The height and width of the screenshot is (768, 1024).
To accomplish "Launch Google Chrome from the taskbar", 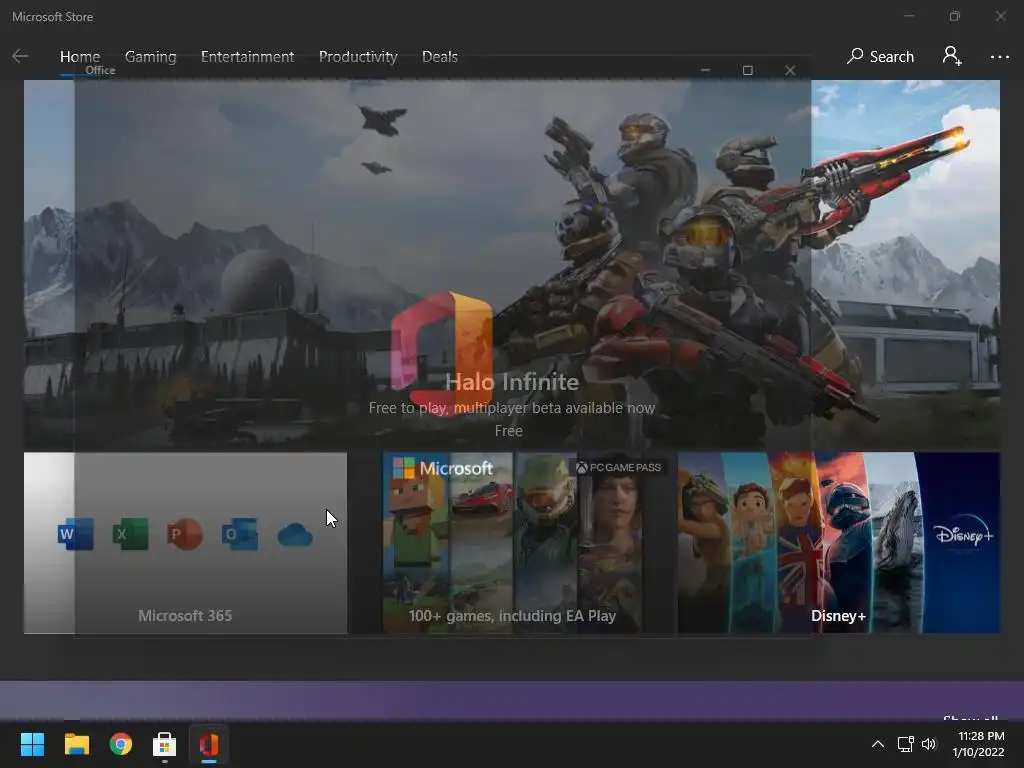I will 121,744.
